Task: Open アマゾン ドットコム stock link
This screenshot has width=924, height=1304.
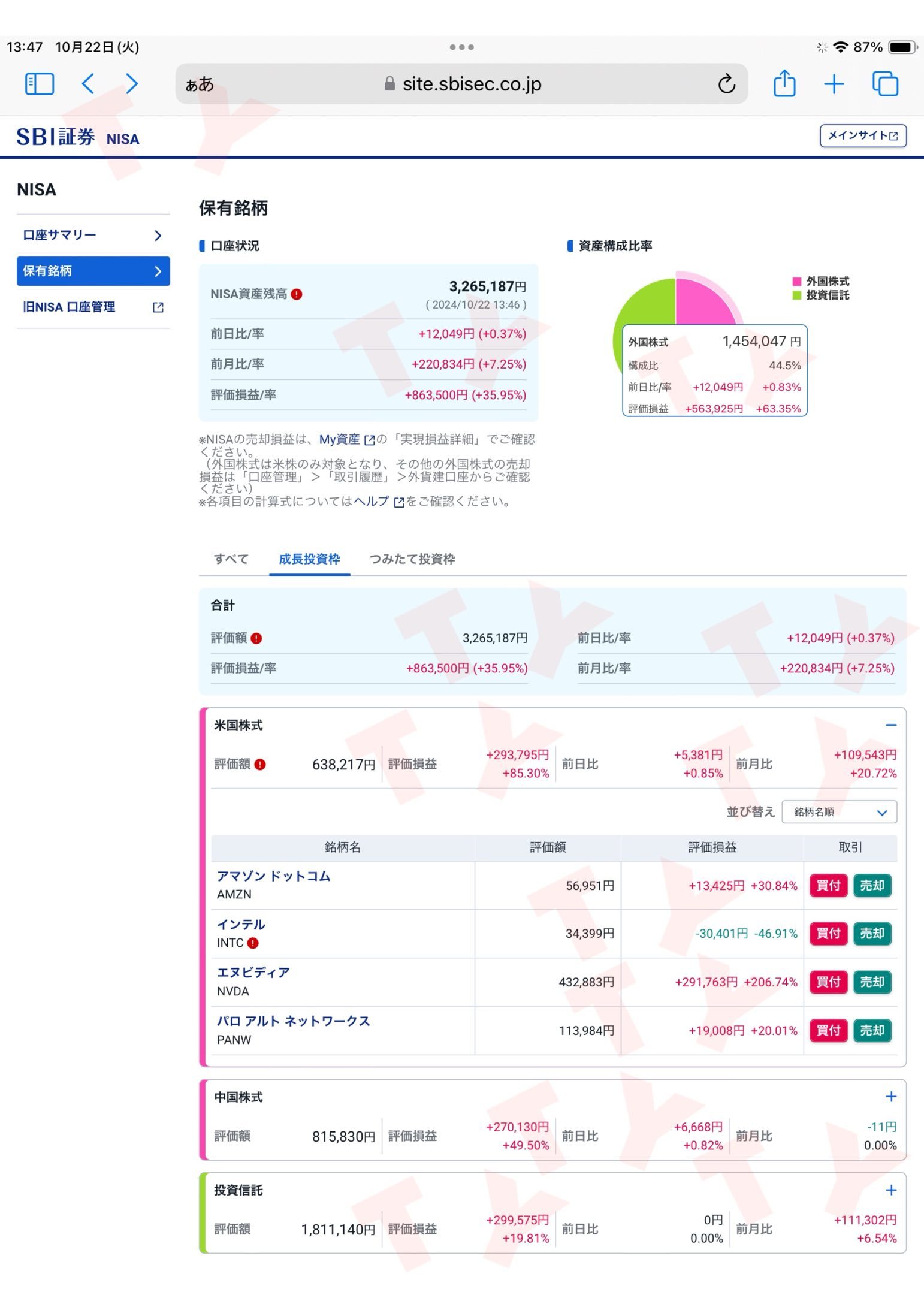Action: [x=273, y=876]
